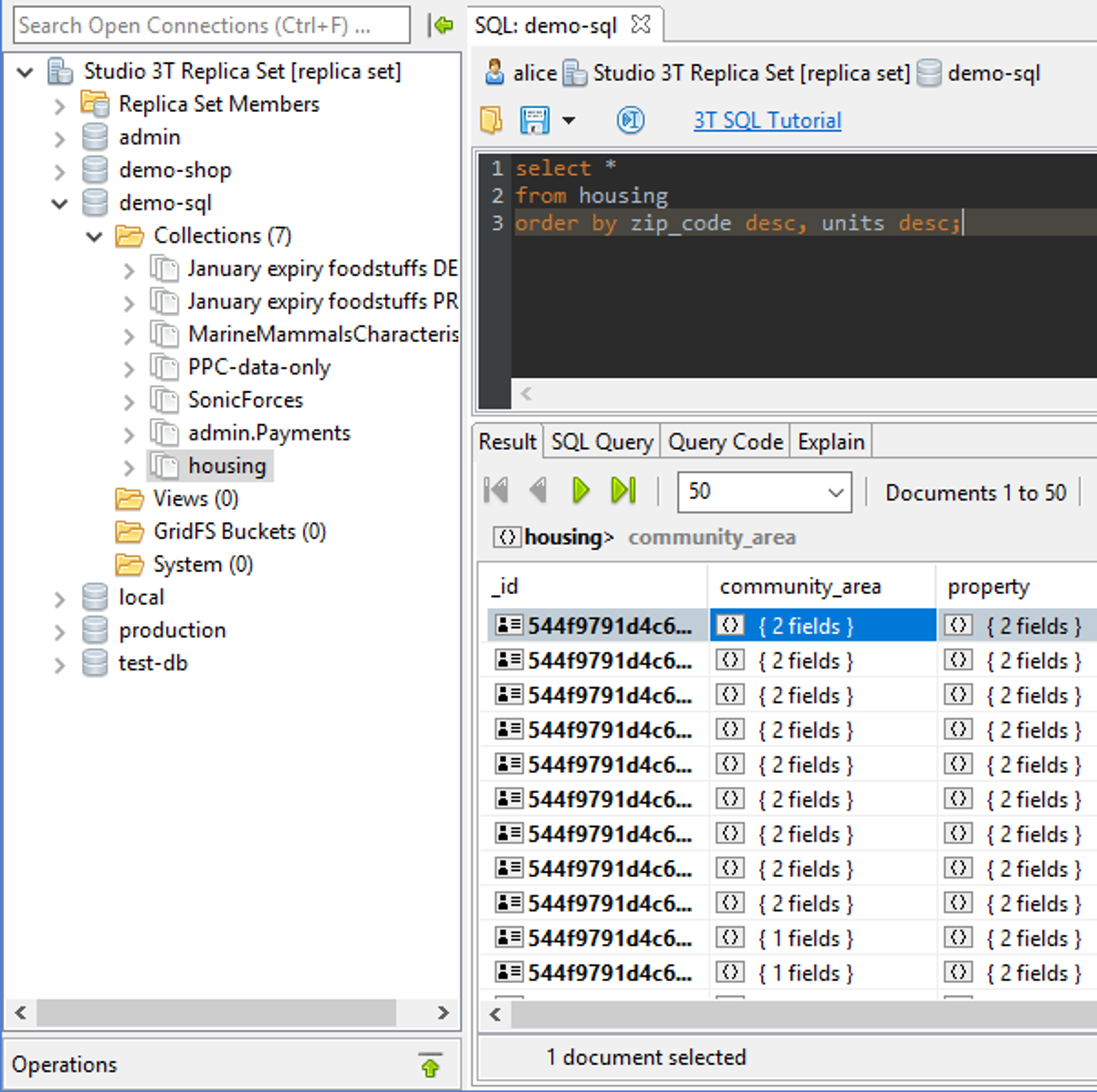Close the SQL: demo-sql tab
Image resolution: width=1097 pixels, height=1092 pixels.
tap(641, 25)
